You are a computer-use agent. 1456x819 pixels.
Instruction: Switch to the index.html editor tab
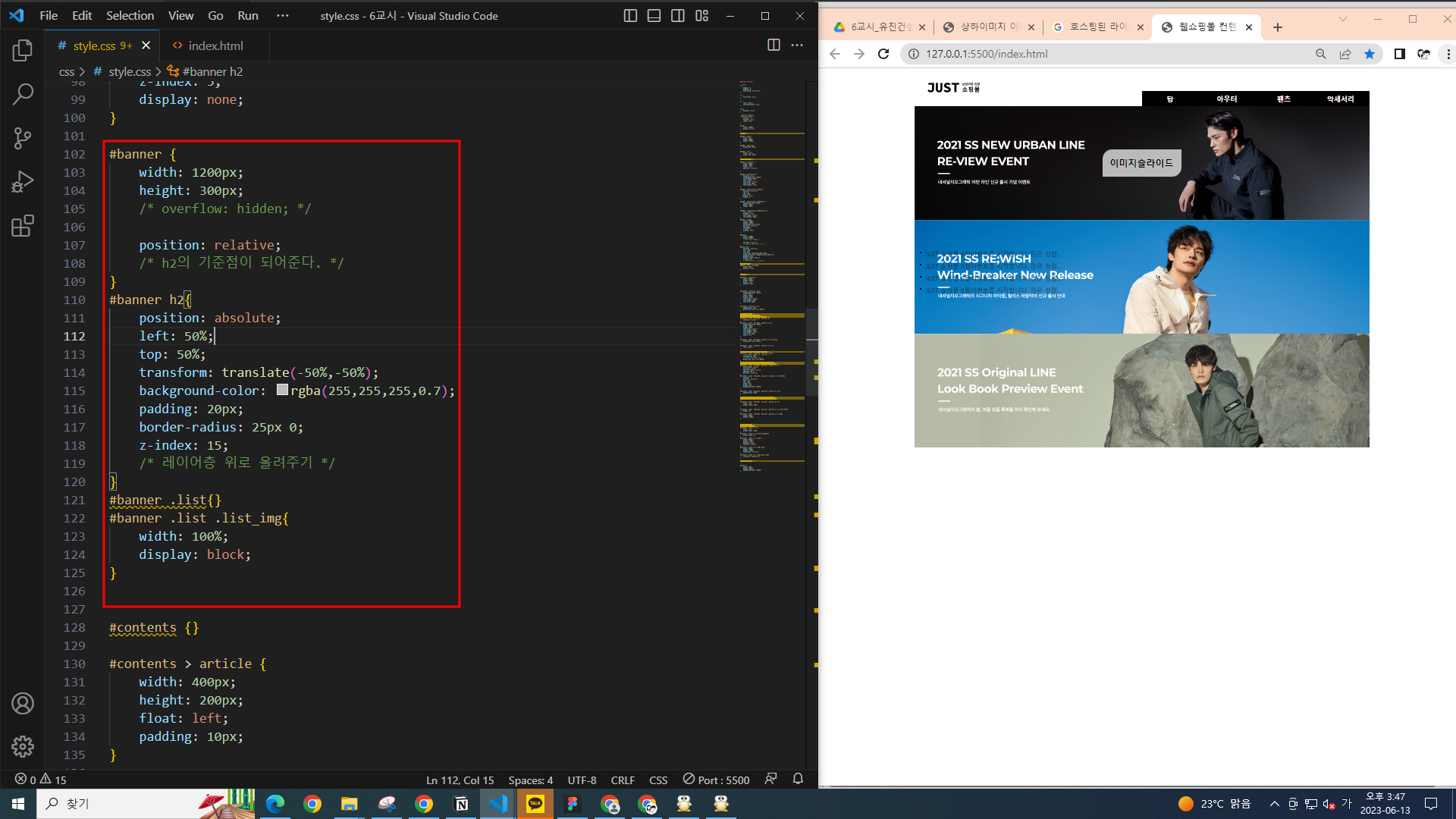click(x=215, y=45)
